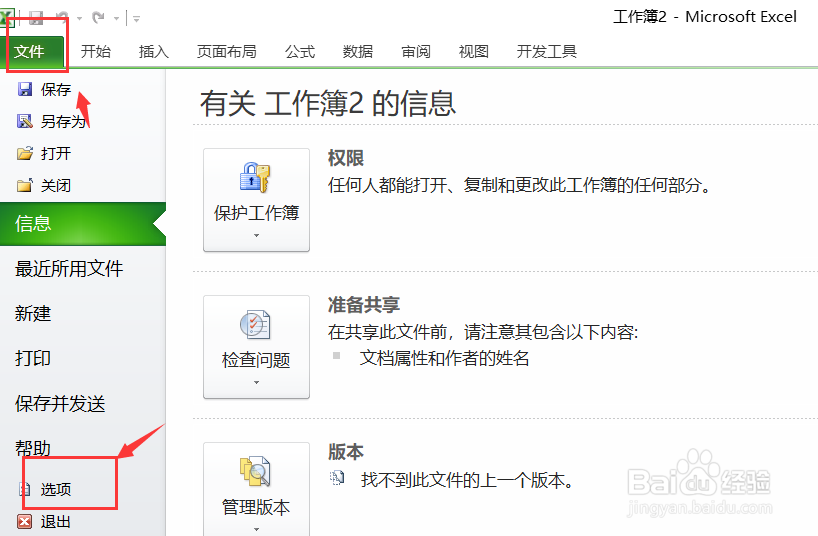Open the 公式 ribbon tab
Image resolution: width=818 pixels, height=536 pixels.
[300, 52]
